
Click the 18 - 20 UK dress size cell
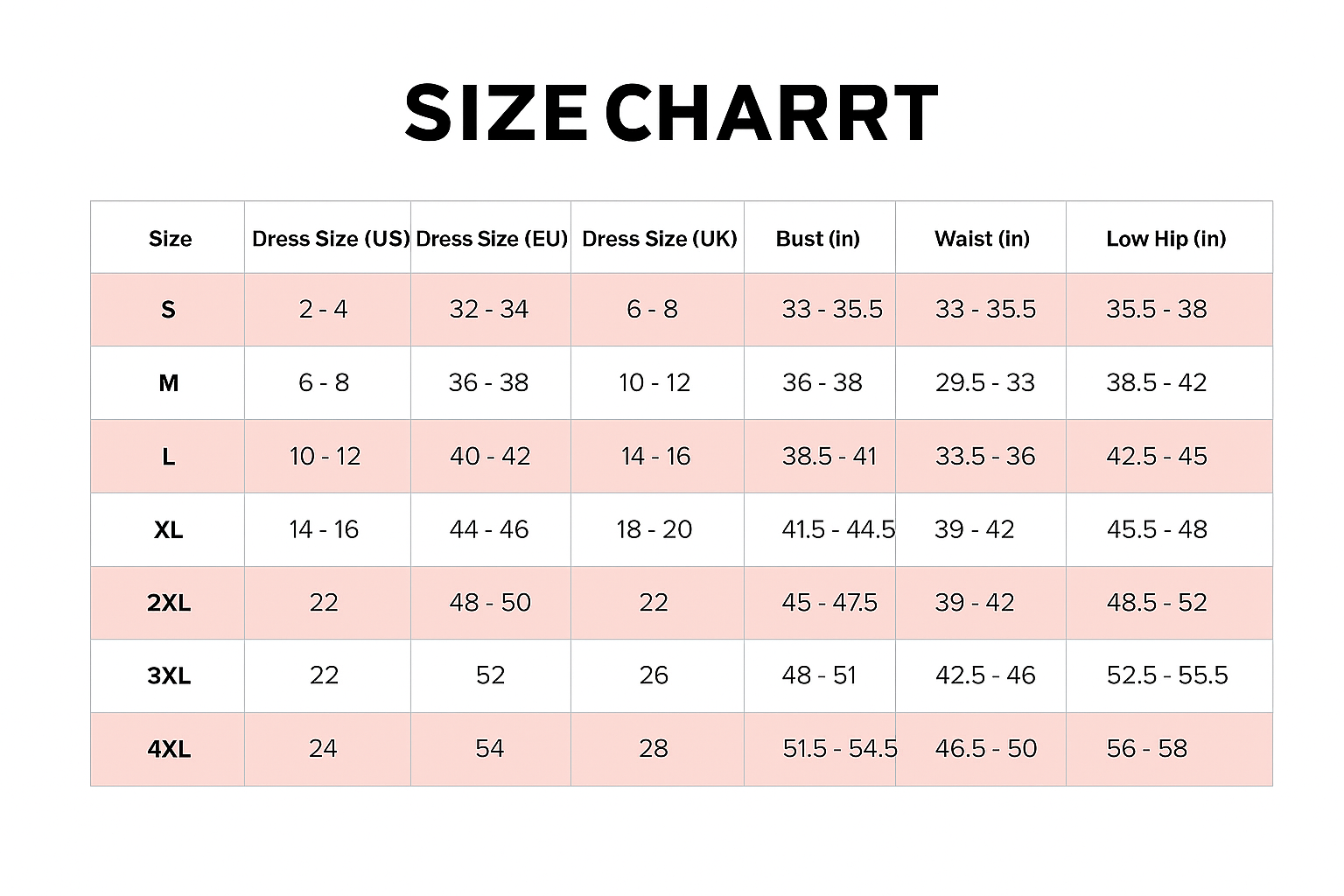click(654, 529)
